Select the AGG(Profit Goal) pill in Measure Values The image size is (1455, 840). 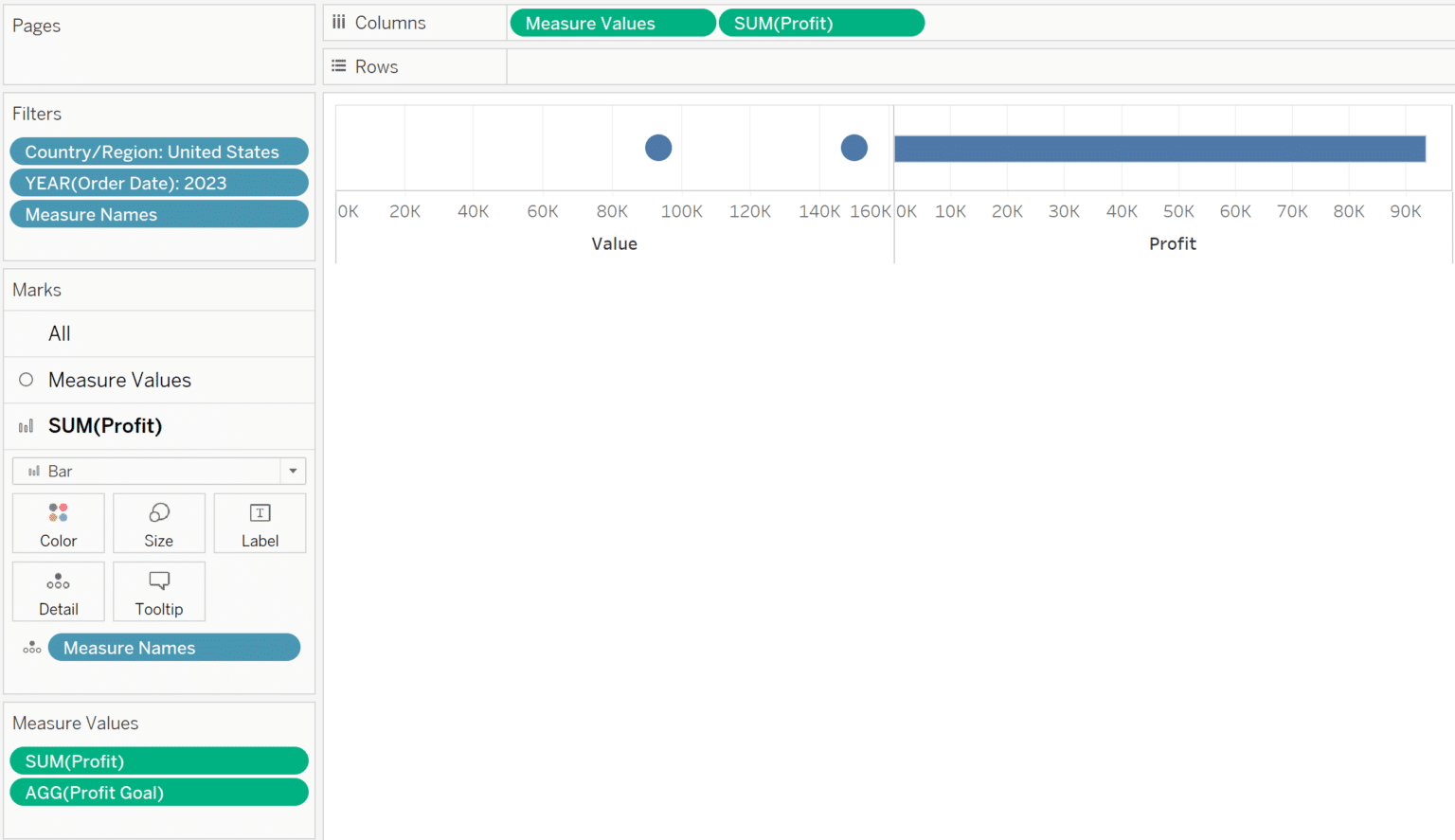coord(158,792)
